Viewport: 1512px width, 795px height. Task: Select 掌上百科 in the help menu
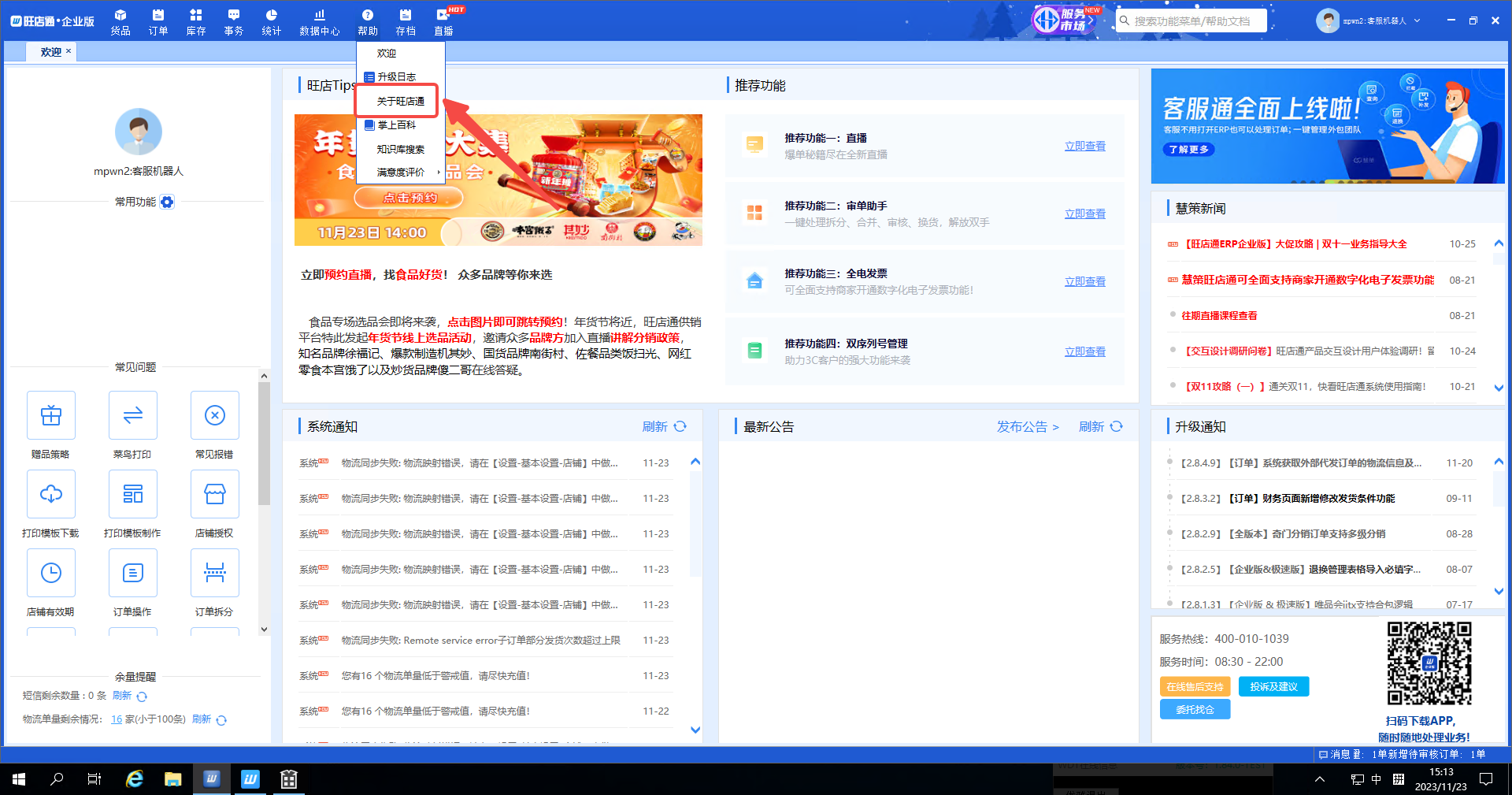coord(401,125)
